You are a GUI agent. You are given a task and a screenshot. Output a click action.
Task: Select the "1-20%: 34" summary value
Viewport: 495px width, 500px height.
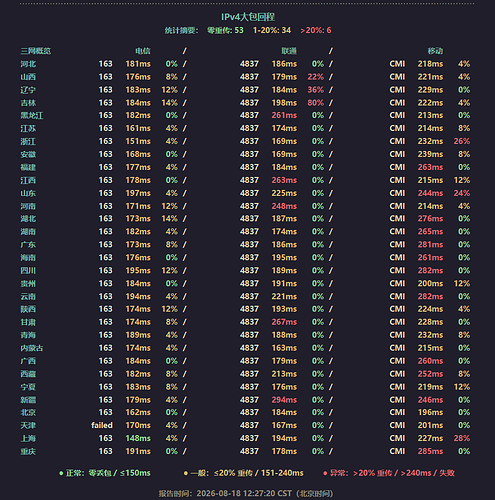[272, 30]
